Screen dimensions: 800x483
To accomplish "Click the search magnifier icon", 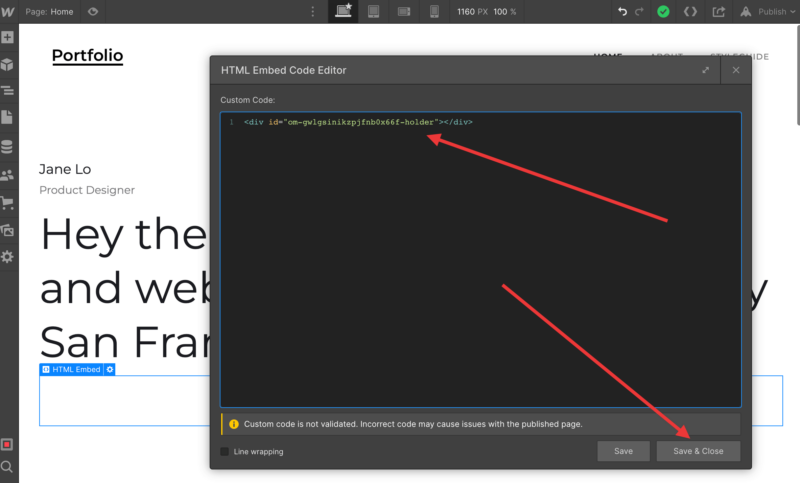I will coord(7,467).
